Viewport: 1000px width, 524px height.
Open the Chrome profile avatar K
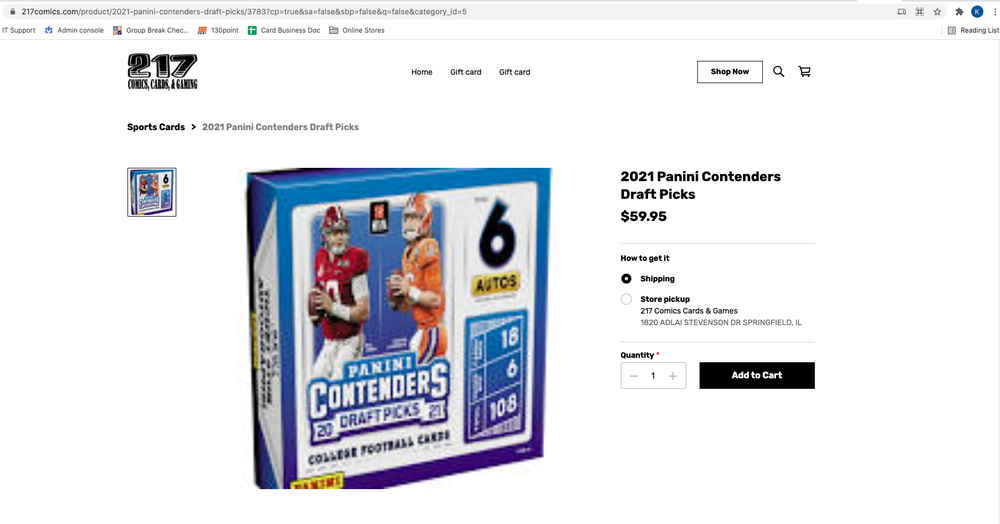click(x=977, y=11)
